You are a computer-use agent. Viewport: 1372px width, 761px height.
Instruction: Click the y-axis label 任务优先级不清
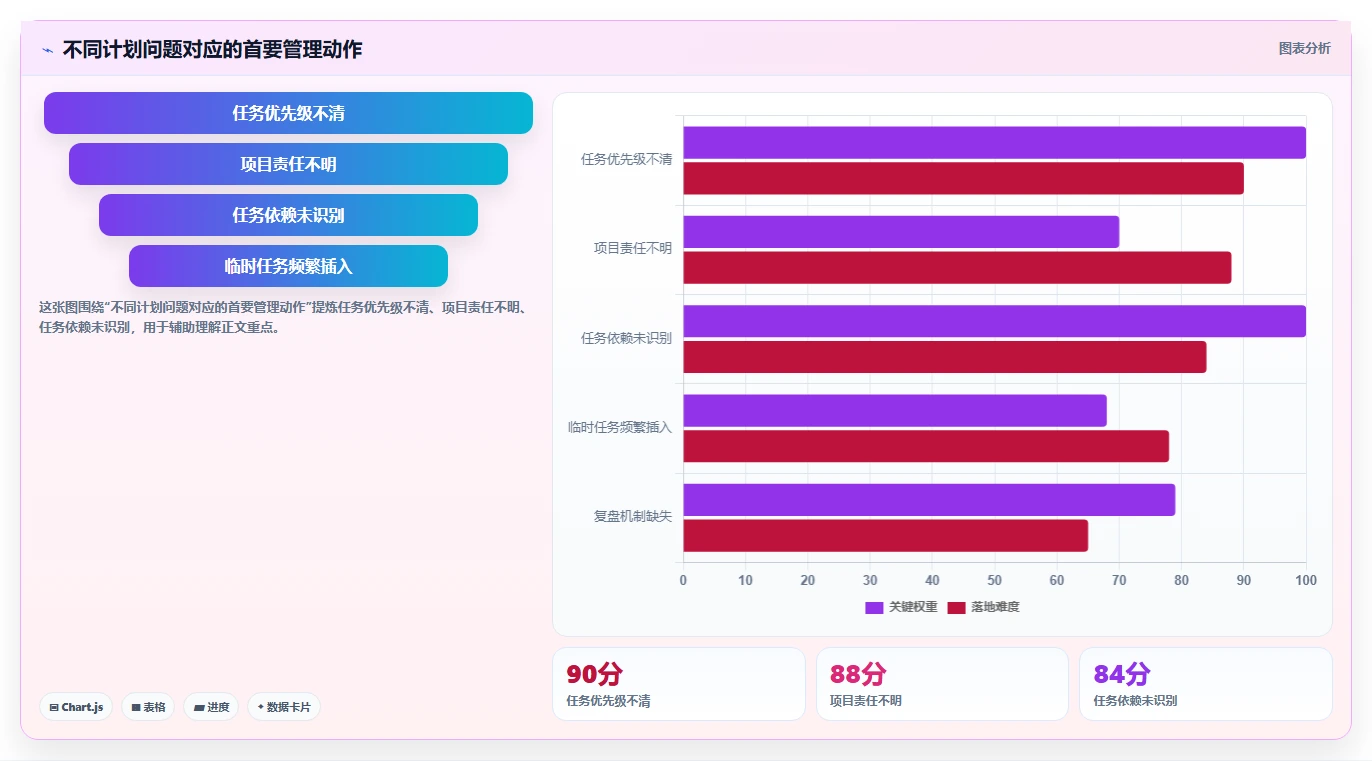pos(626,159)
